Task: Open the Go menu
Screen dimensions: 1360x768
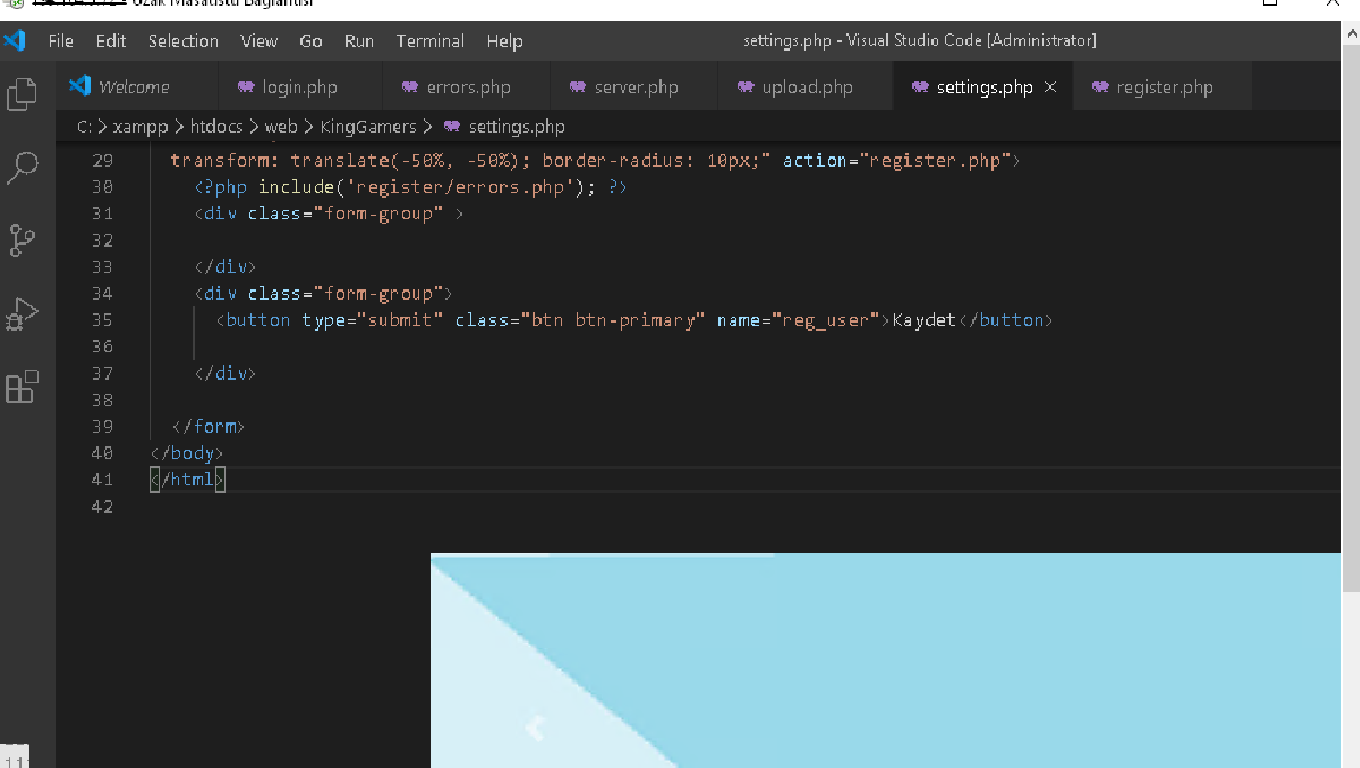Action: pos(311,41)
